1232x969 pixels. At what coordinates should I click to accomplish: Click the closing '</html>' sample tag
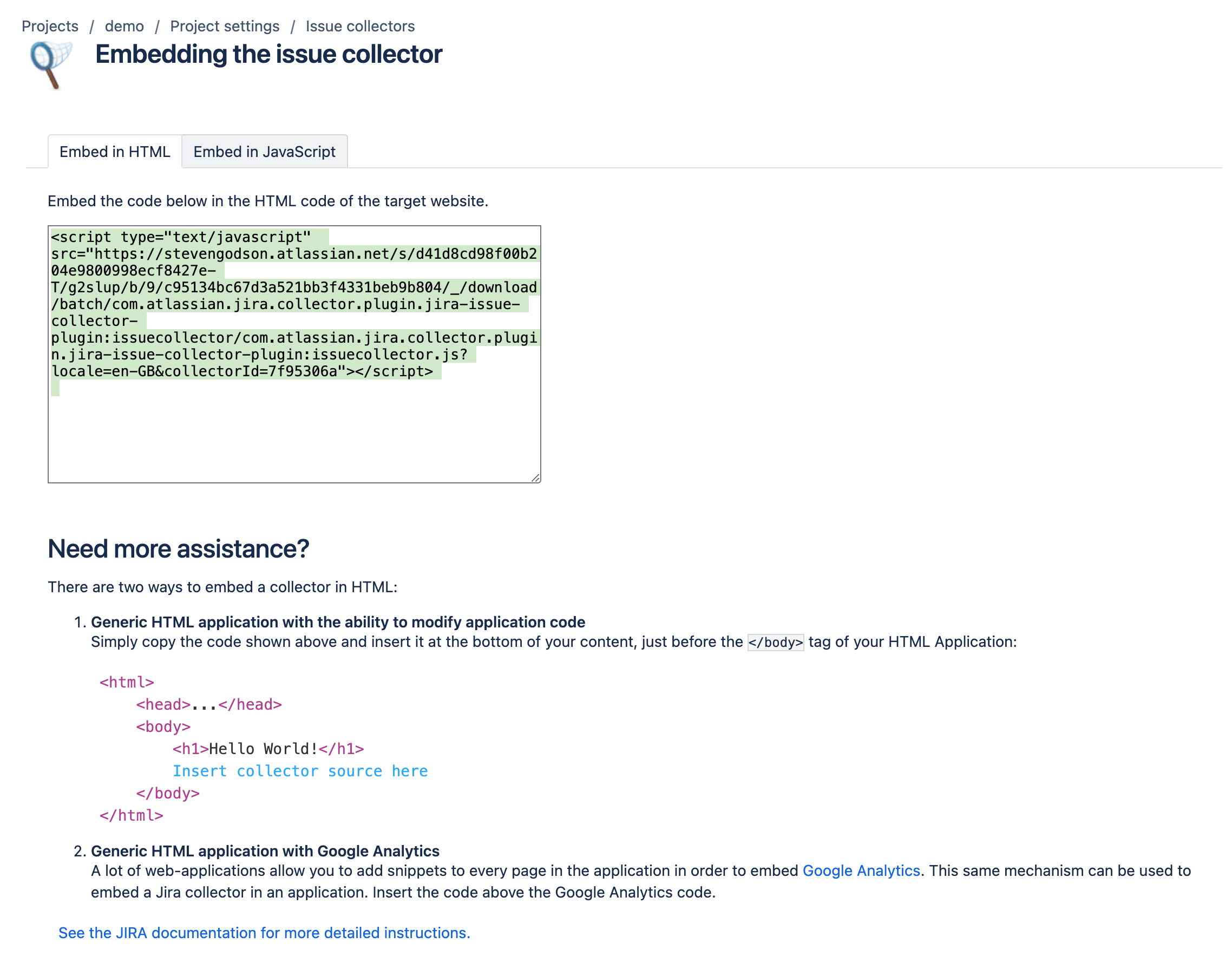click(132, 816)
